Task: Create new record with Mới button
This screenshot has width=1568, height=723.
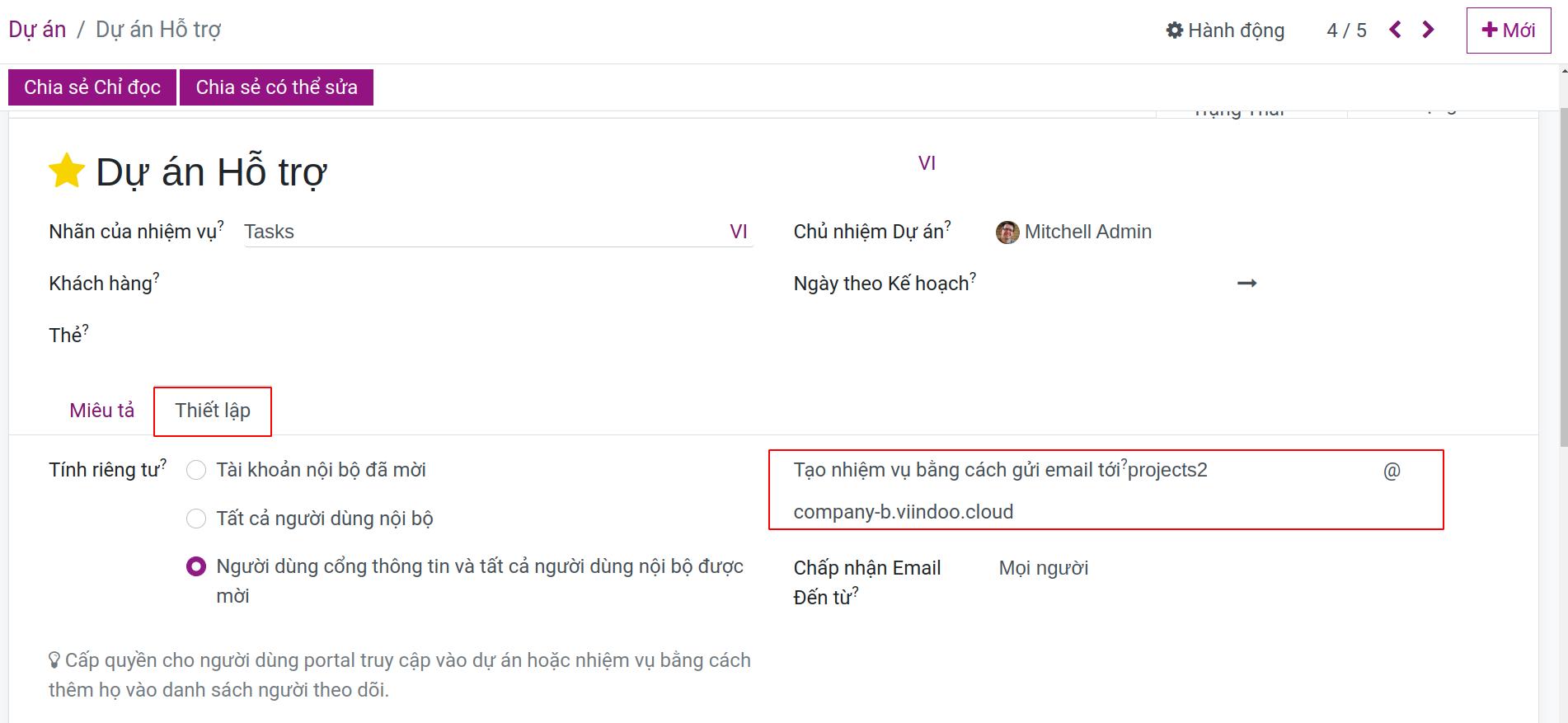Action: pos(1509,31)
